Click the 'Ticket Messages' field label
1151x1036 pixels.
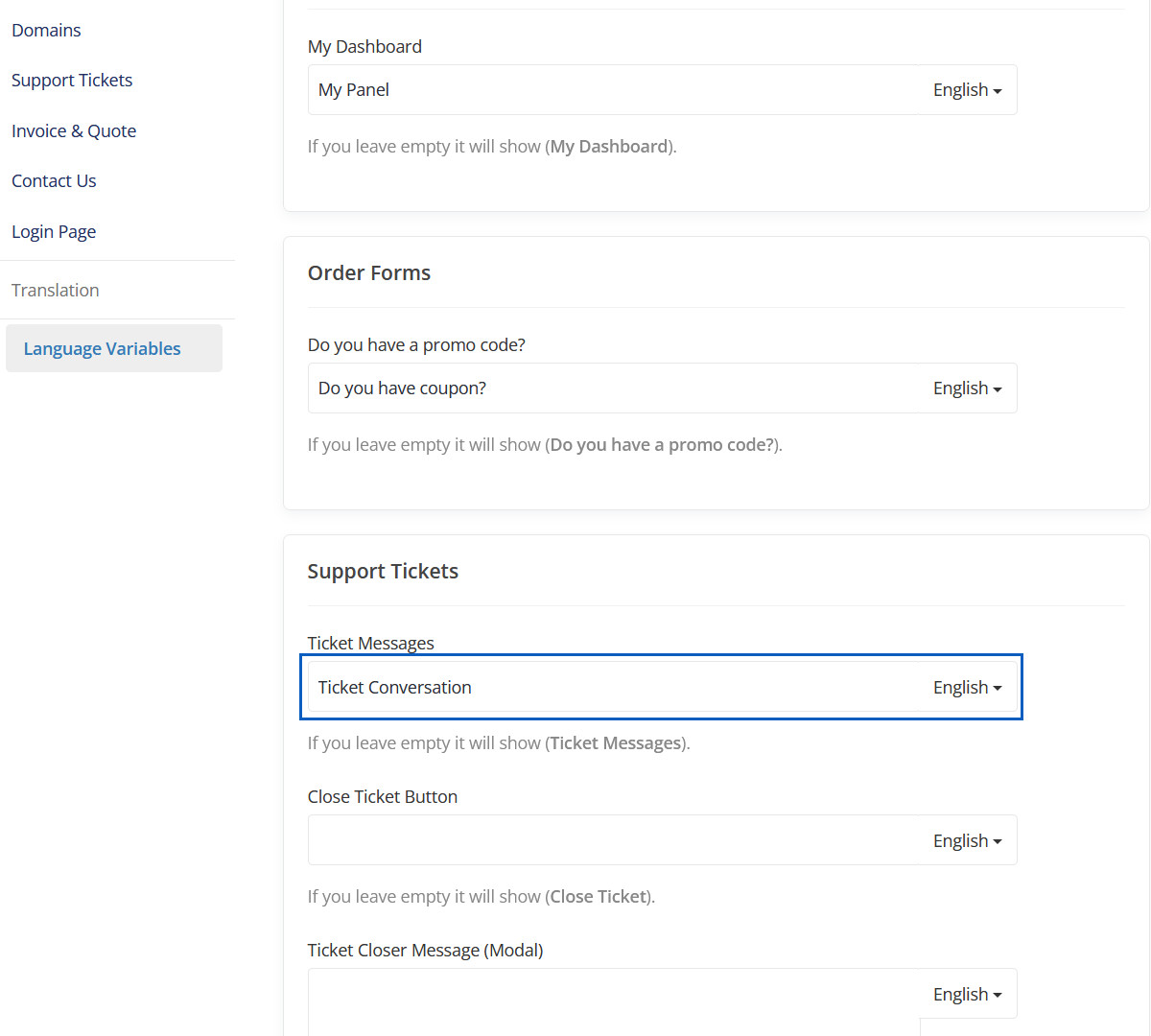pyautogui.click(x=370, y=644)
